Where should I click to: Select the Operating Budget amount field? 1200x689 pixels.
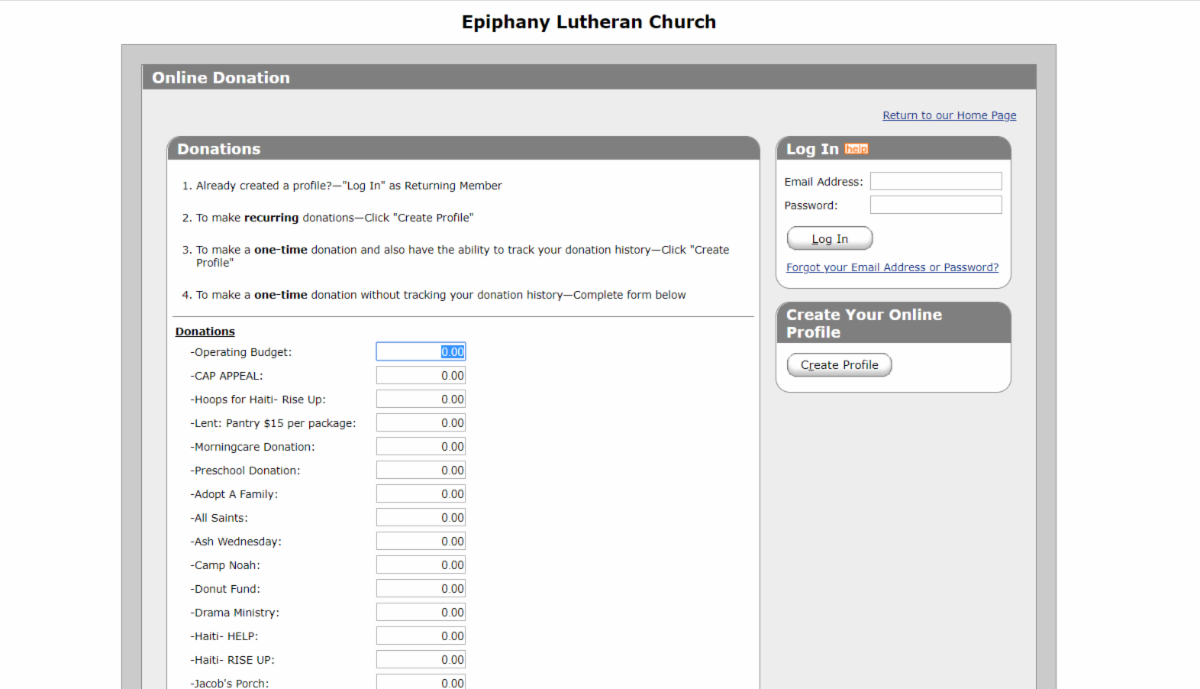421,352
